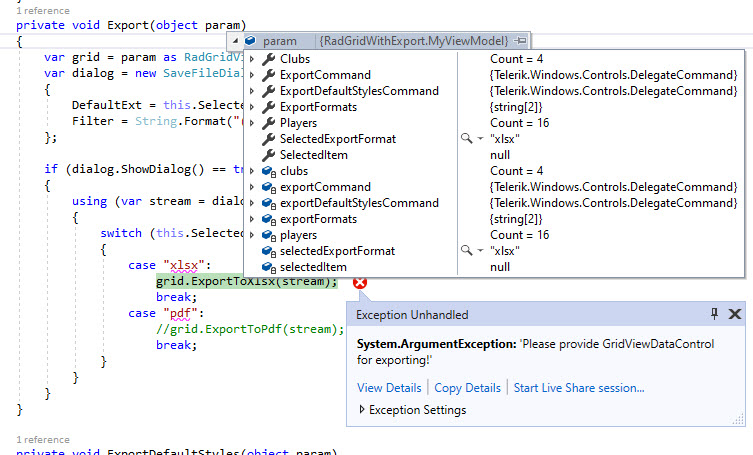Expand the exportFormats field node
This screenshot has width=753, height=455.
252,219
